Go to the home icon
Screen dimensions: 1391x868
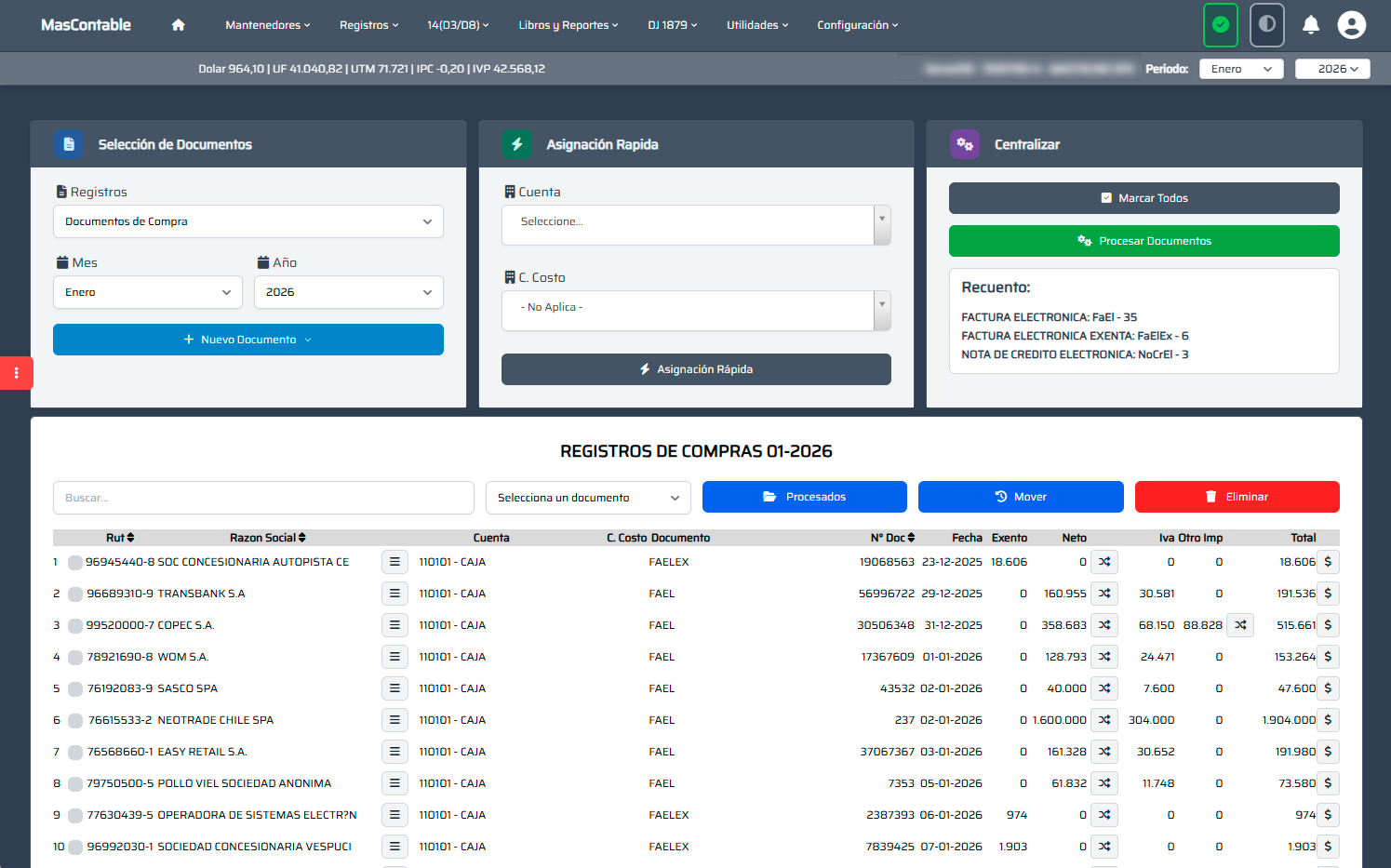(x=178, y=25)
